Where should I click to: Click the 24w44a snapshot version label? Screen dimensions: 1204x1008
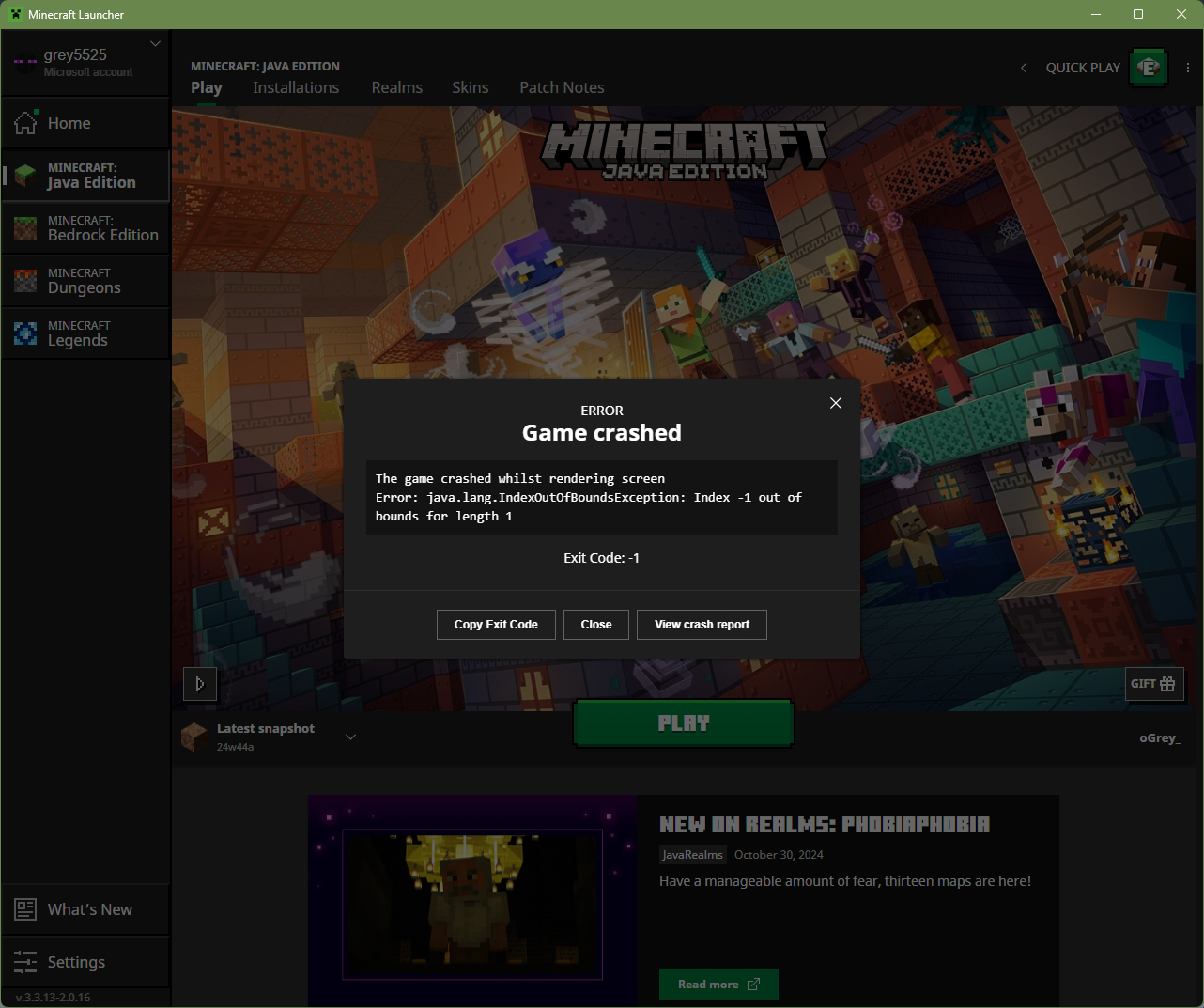(236, 747)
